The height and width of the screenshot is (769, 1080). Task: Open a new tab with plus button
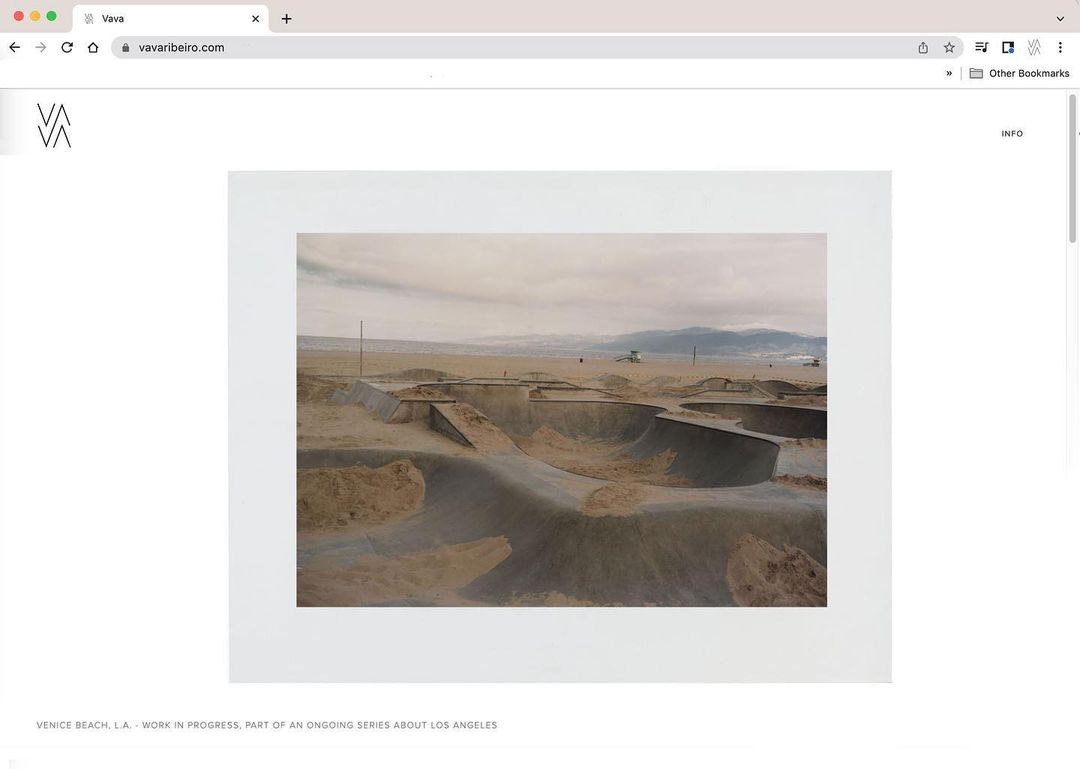point(287,19)
